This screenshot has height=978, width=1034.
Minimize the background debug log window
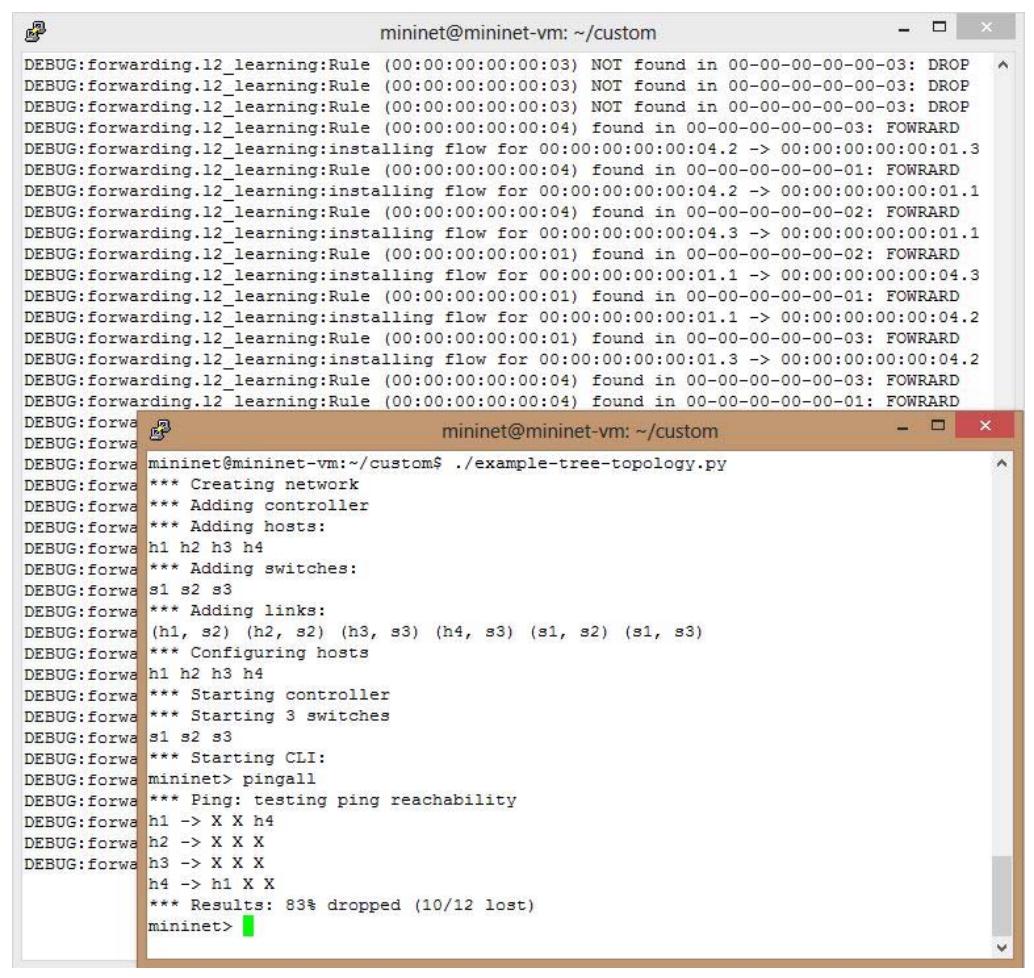click(904, 29)
